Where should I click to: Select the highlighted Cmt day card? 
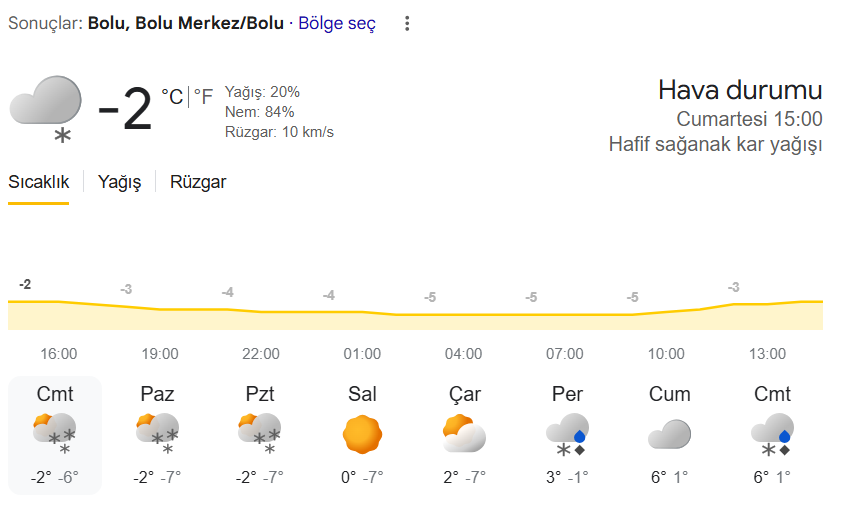point(55,435)
